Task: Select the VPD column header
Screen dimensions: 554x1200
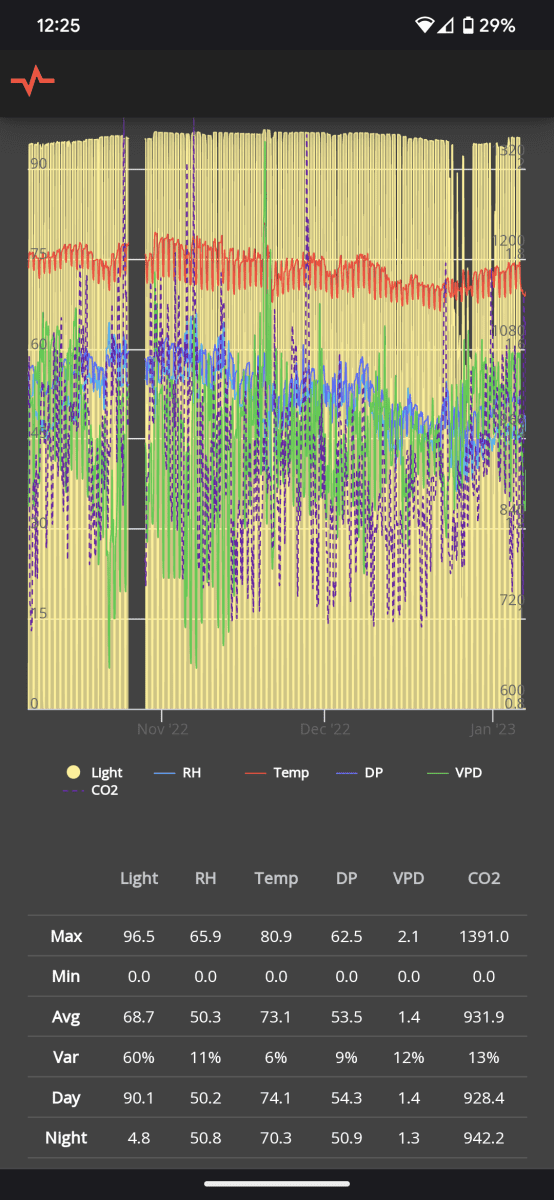Action: click(408, 878)
